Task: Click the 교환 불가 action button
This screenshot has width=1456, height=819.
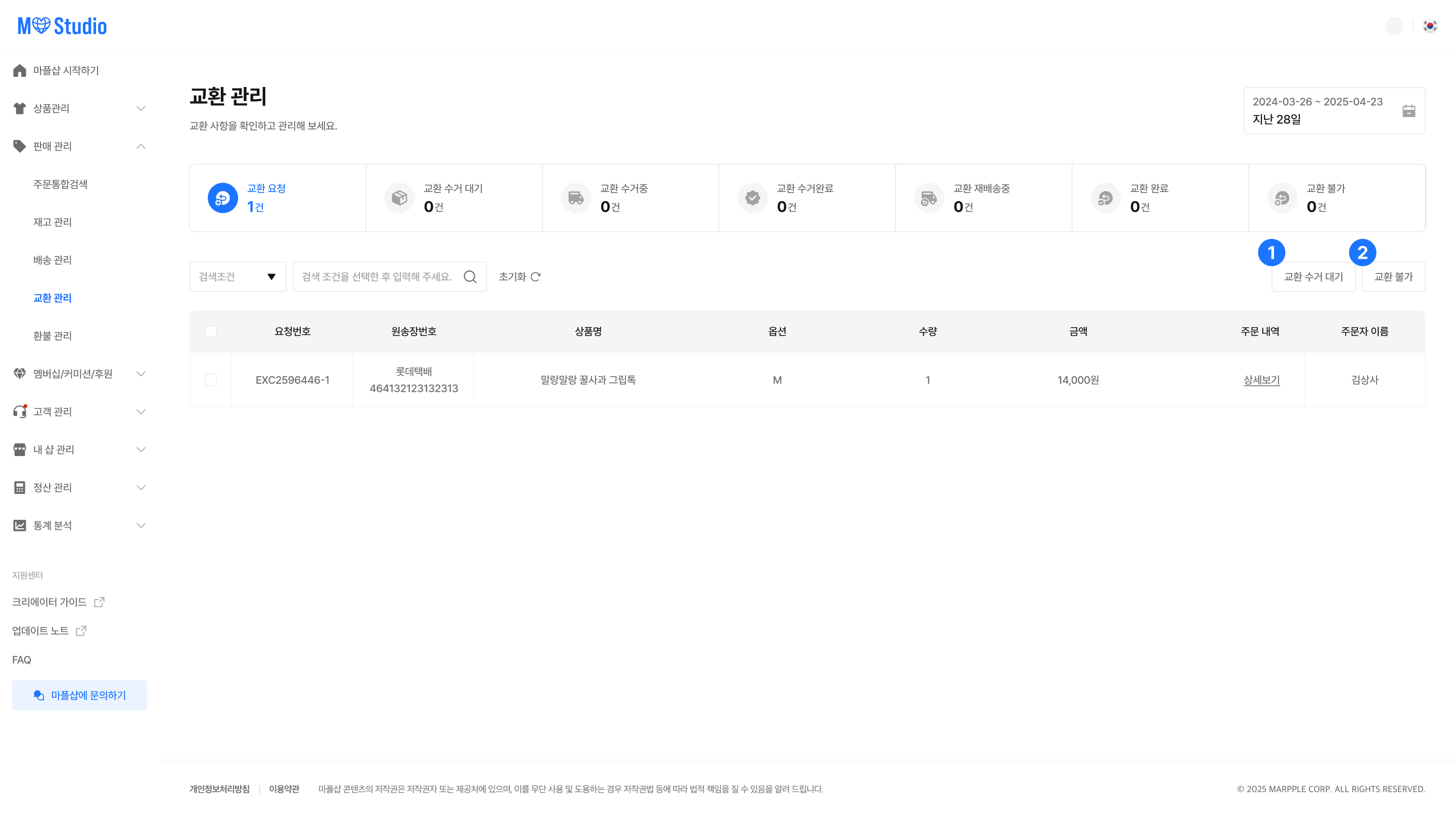Action: (x=1393, y=277)
